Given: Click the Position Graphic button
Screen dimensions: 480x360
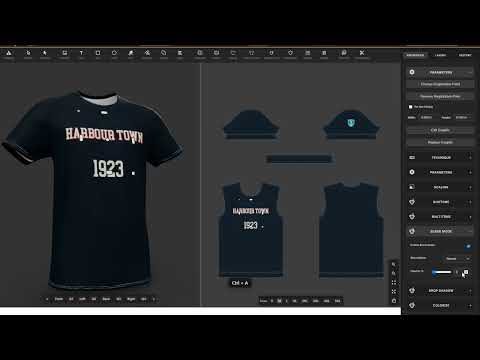Looking at the screenshot, I should pyautogui.click(x=440, y=142).
